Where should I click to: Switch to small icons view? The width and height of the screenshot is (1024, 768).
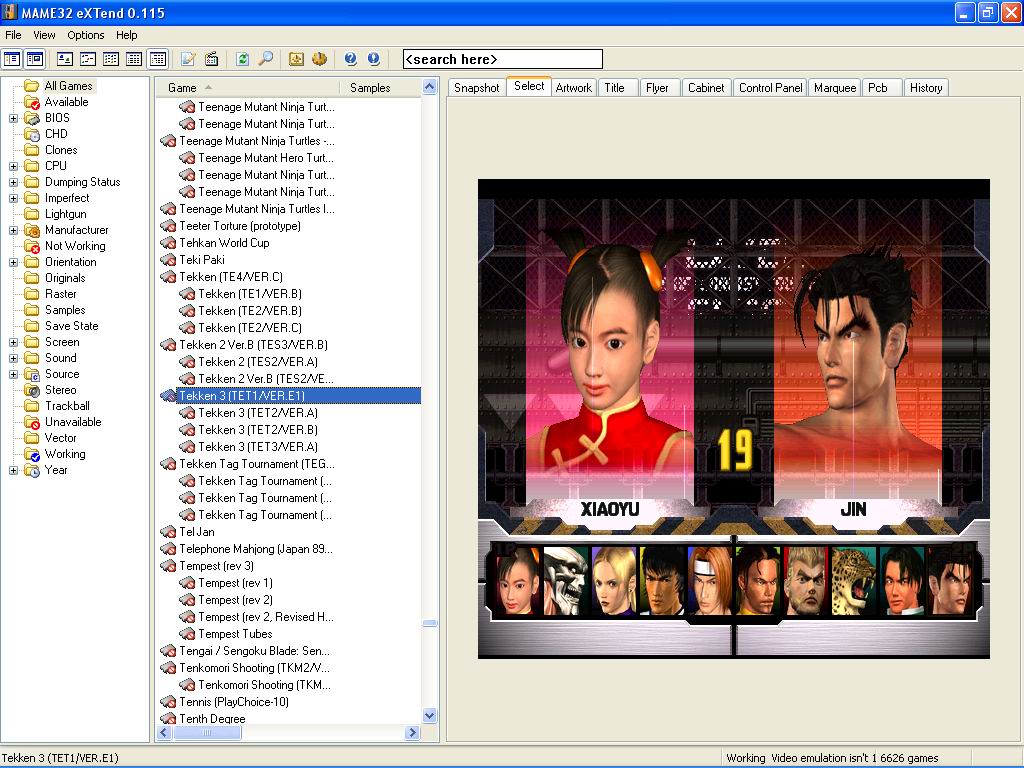tap(88, 59)
